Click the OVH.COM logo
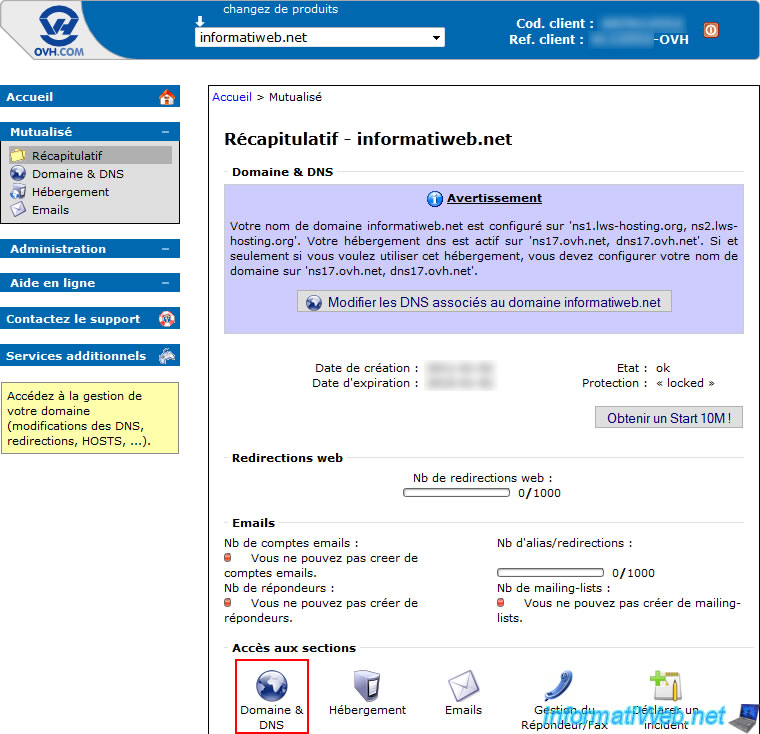Image resolution: width=760 pixels, height=734 pixels. [x=59, y=31]
